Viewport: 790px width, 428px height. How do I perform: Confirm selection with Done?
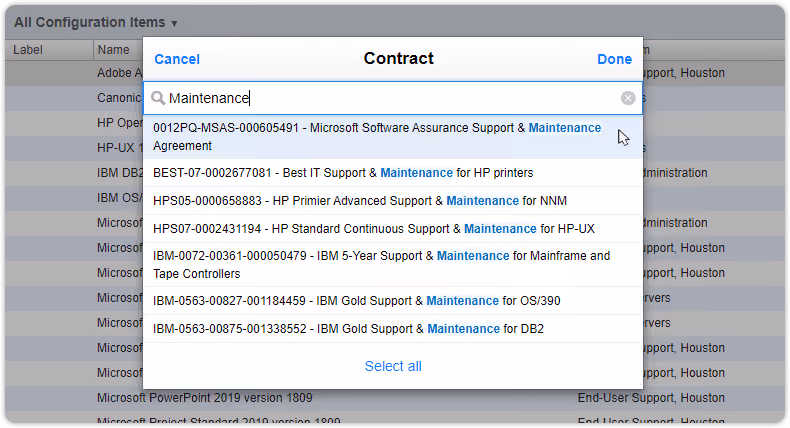tap(614, 59)
